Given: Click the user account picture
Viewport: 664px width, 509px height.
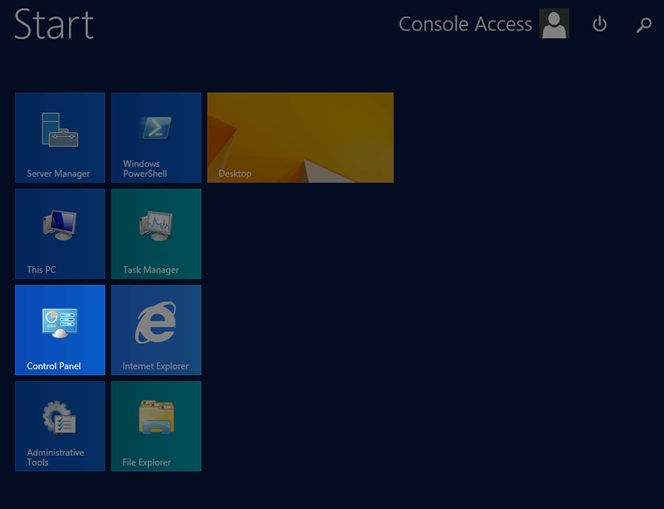Looking at the screenshot, I should click(554, 24).
